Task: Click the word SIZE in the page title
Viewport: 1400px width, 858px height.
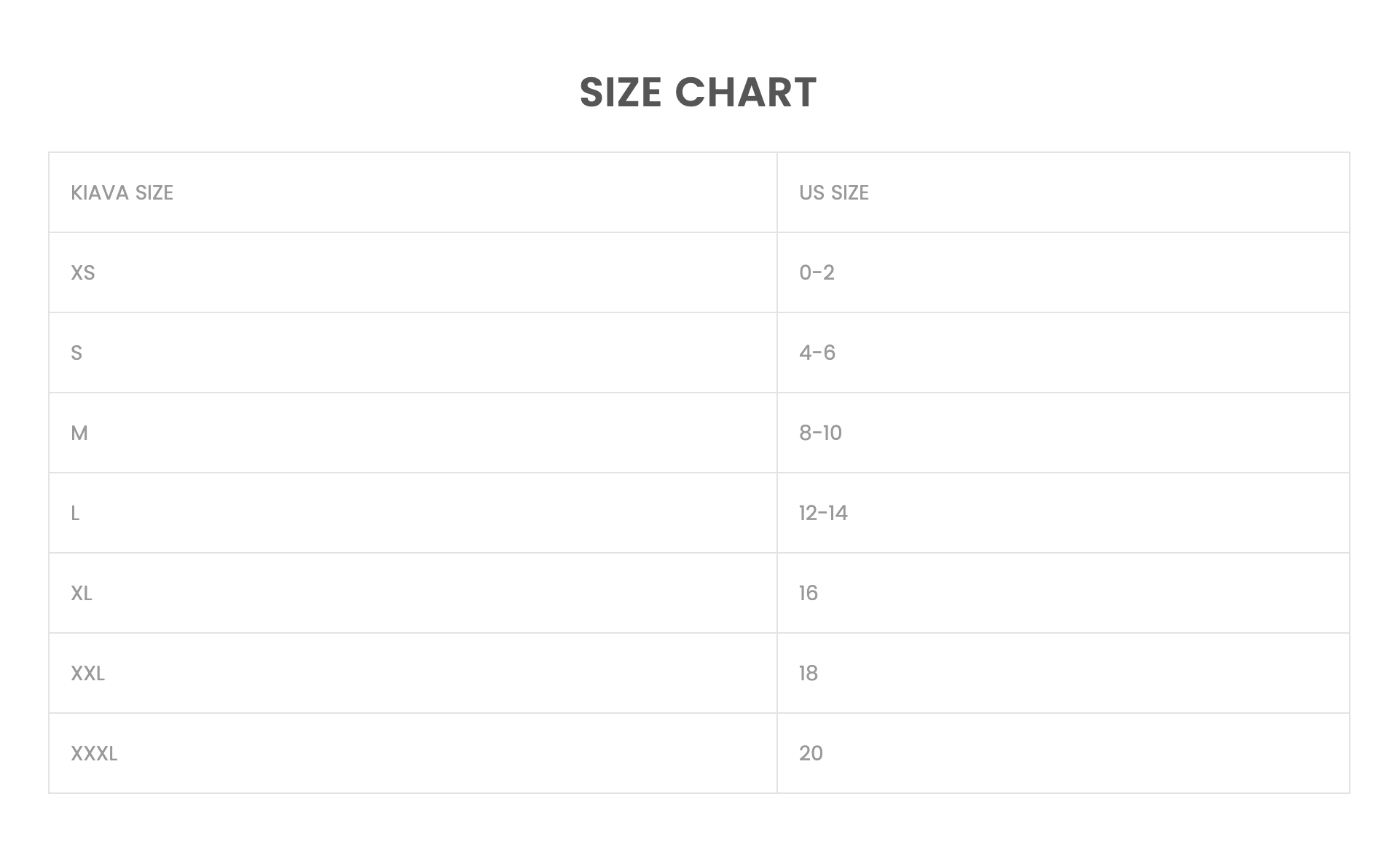Action: click(x=620, y=93)
